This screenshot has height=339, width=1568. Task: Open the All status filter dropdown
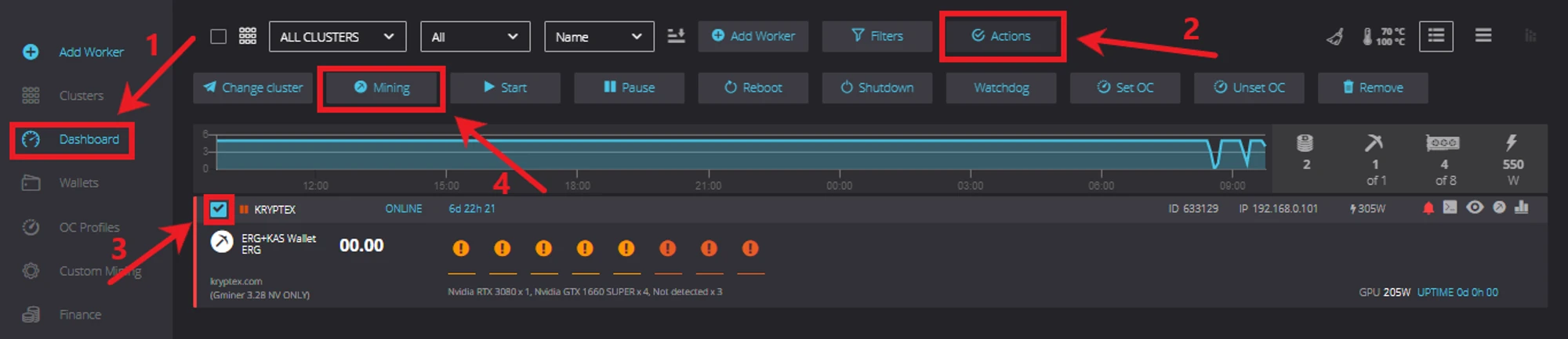[475, 37]
